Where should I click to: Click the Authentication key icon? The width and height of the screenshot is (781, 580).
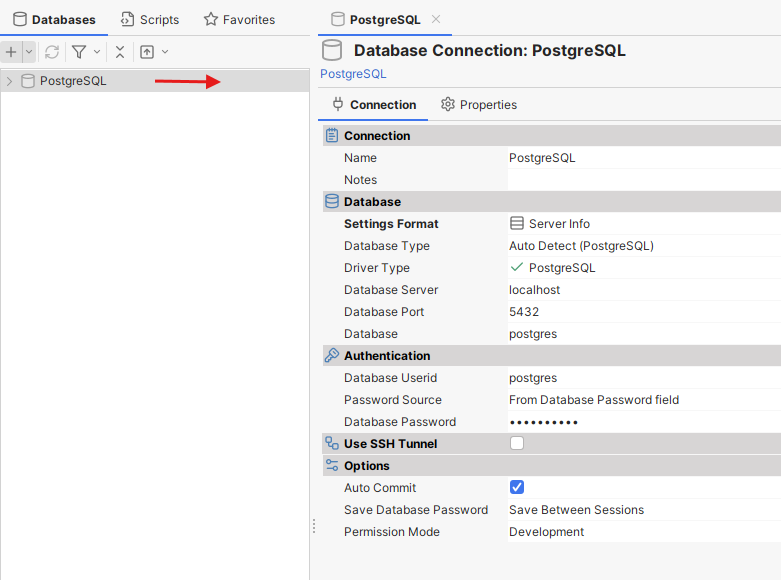[332, 355]
